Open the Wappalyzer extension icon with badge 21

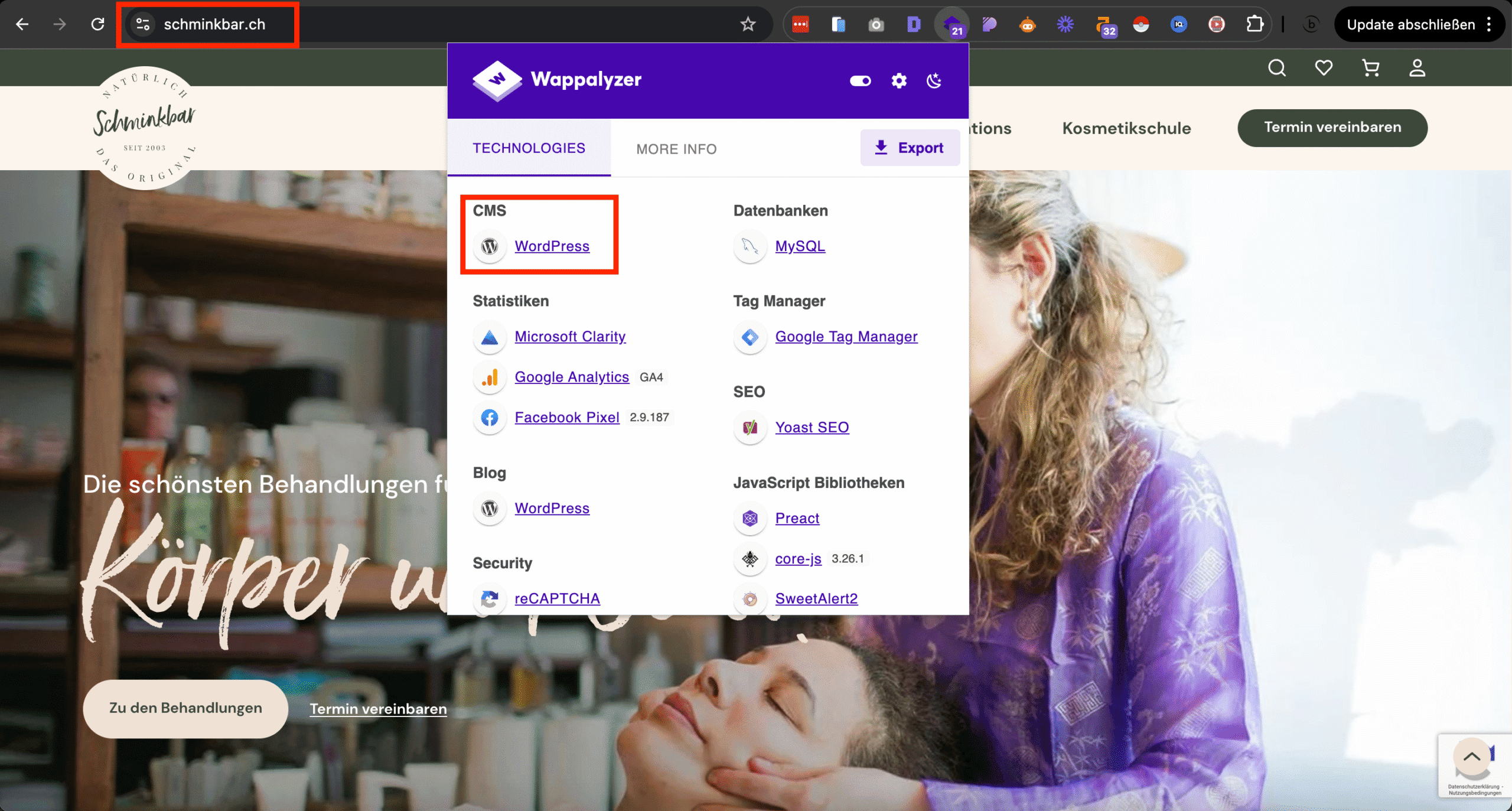[952, 25]
